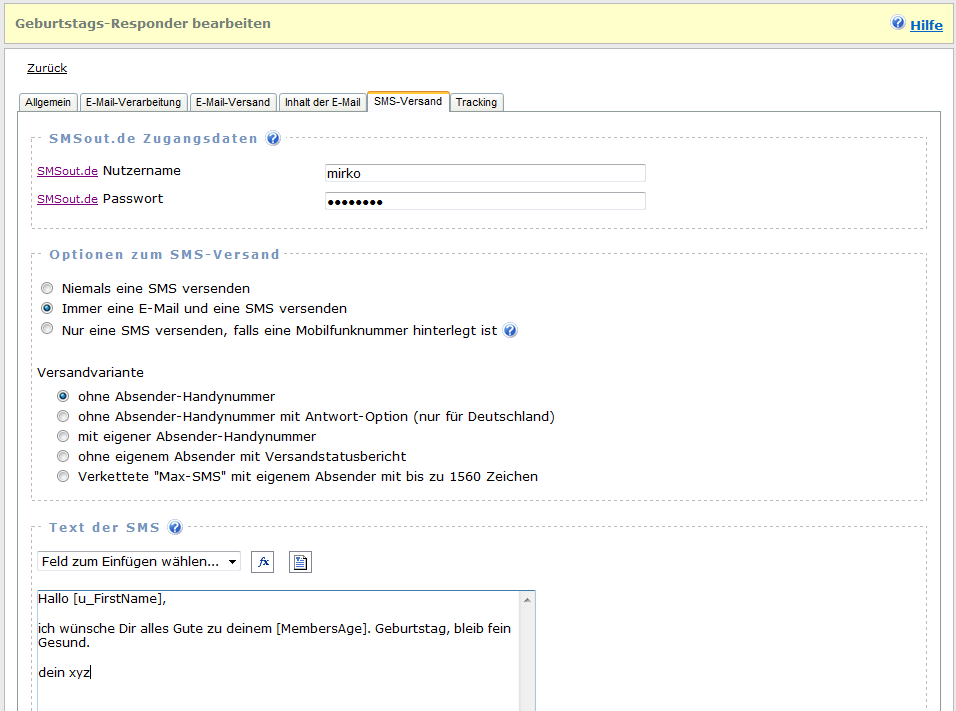The image size is (956, 711).
Task: Click help icon next to Text der SMS
Action: tap(175, 528)
